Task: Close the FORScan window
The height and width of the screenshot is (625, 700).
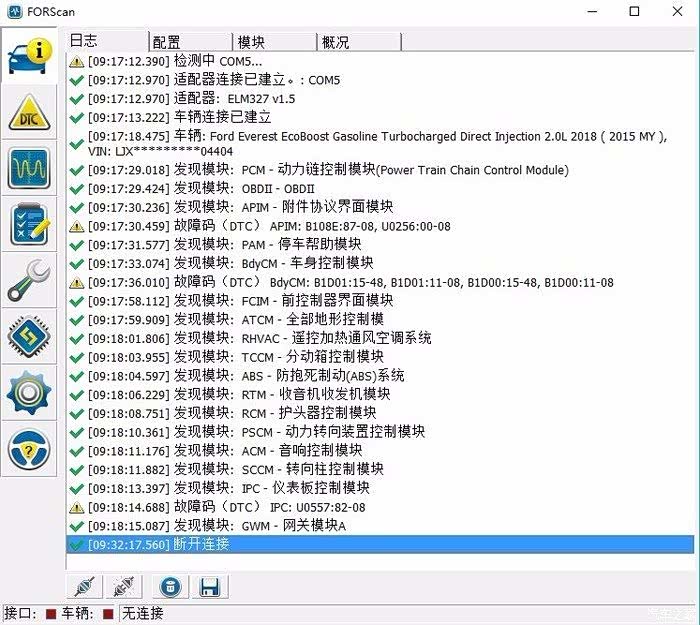Action: pos(677,12)
